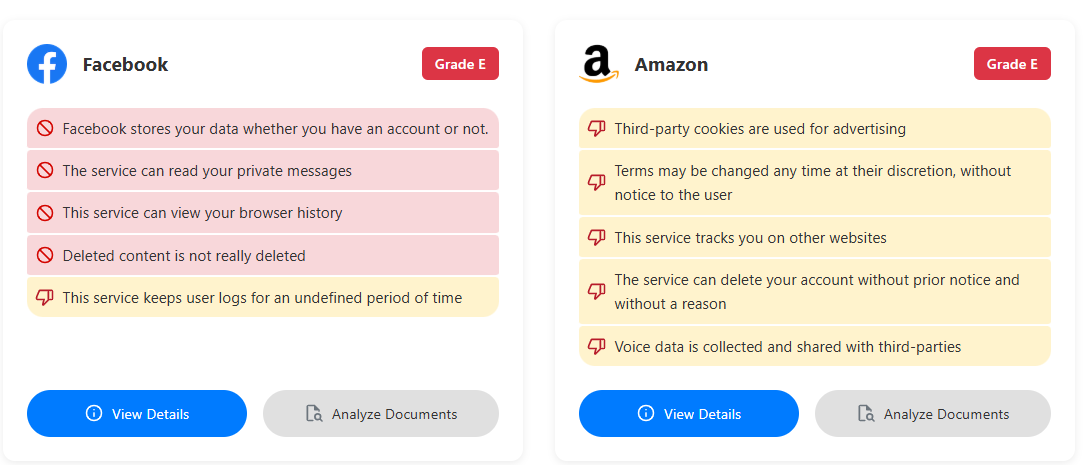Click the Amazon logo icon
This screenshot has height=465, width=1086.
tap(599, 65)
